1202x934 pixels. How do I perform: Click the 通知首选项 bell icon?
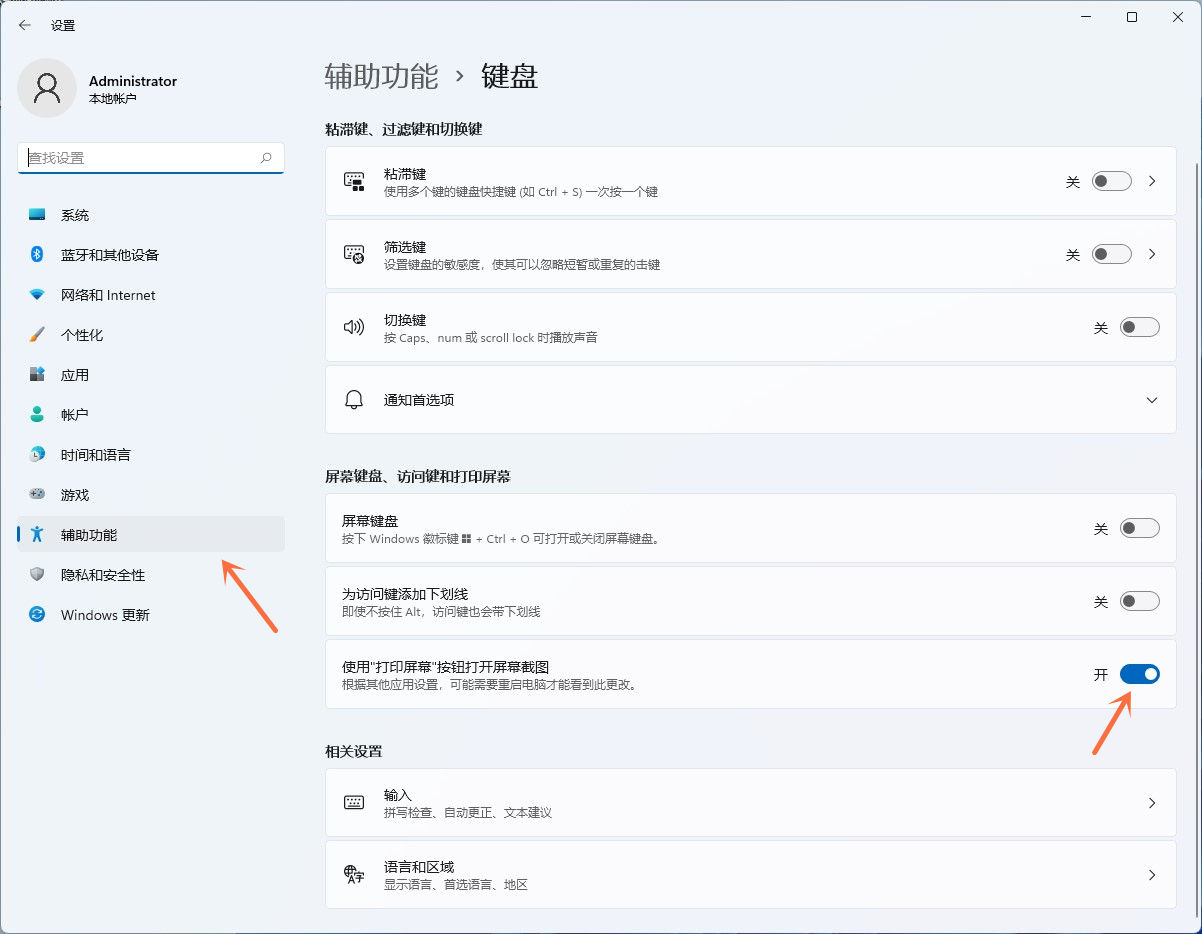tap(354, 399)
